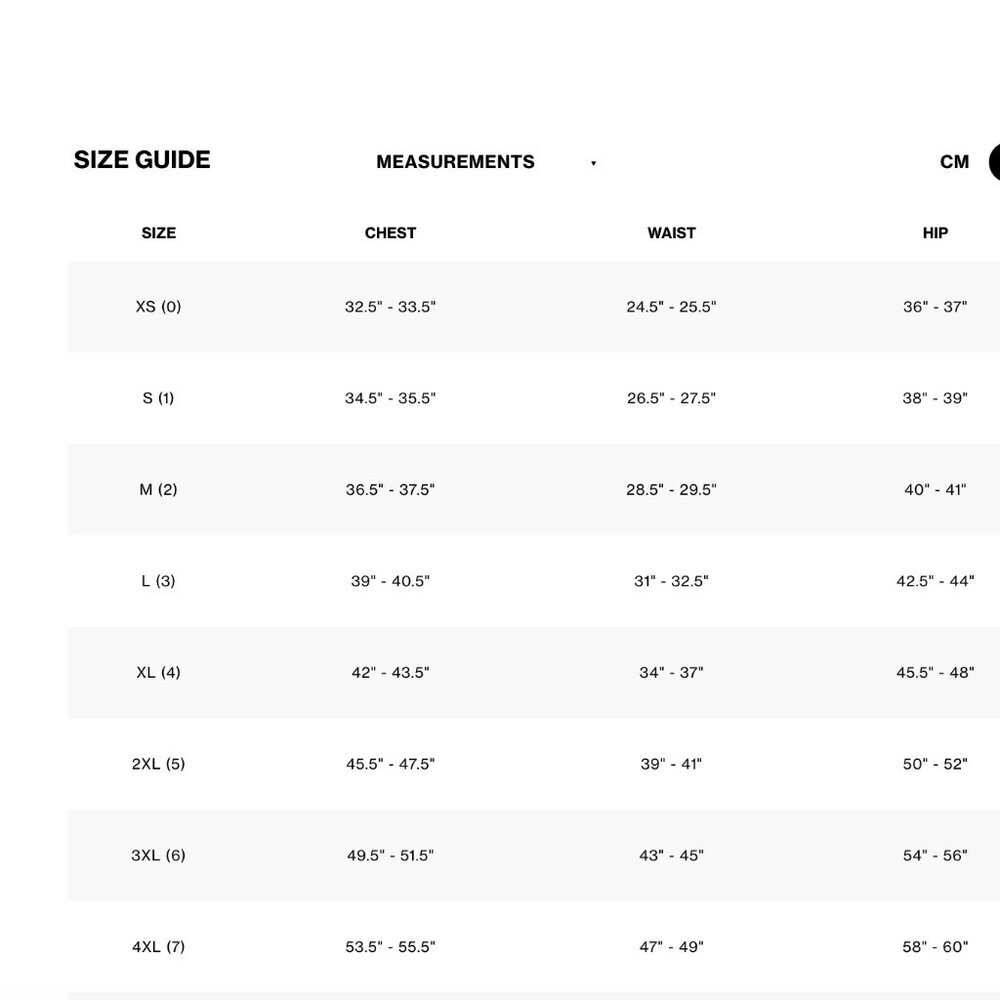Select the M (2) size row
1000x1000 pixels.
534,490
